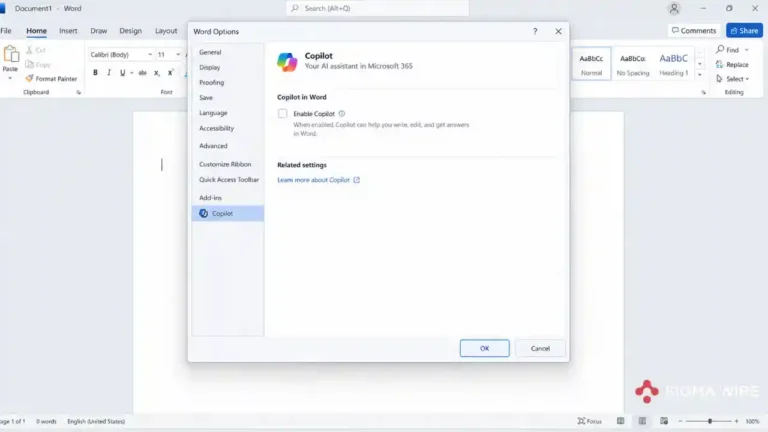The image size is (768, 432).
Task: Apply the Heading 1 style thumbnail
Action: coord(673,64)
